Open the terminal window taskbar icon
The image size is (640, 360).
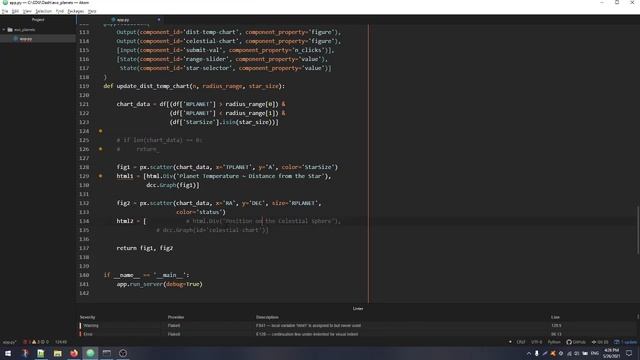point(107,353)
